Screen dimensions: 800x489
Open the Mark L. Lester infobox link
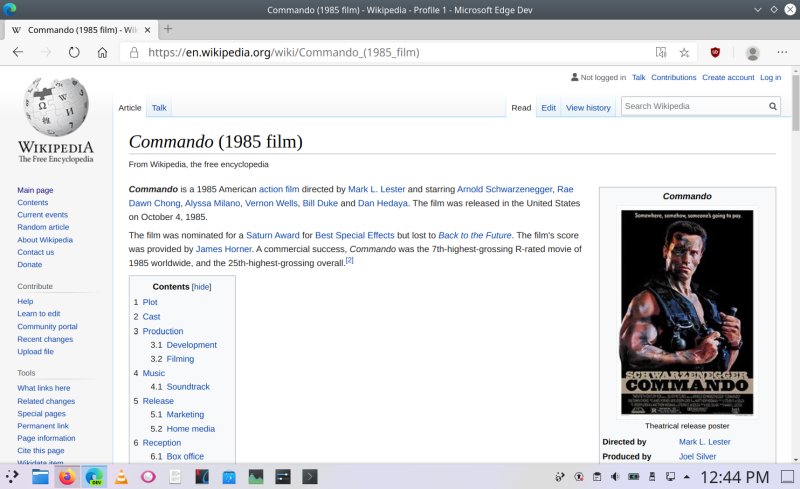tap(704, 442)
